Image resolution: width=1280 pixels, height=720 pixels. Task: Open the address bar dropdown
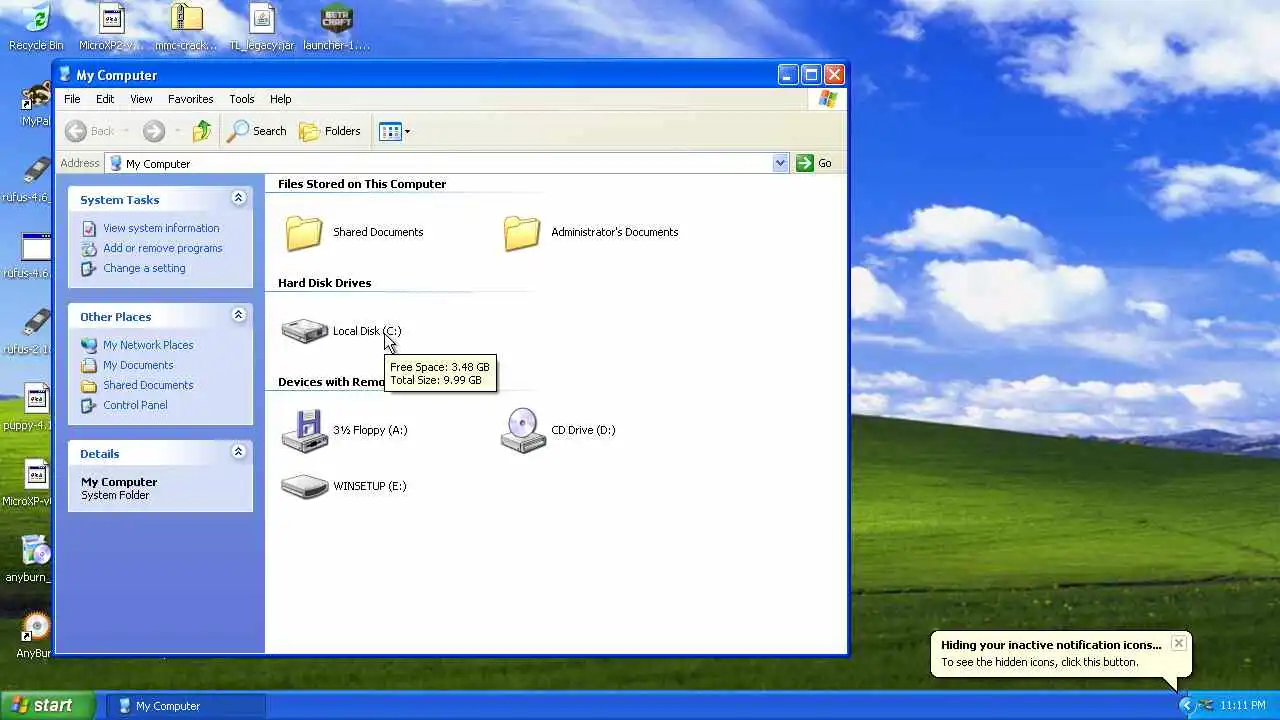(x=781, y=163)
